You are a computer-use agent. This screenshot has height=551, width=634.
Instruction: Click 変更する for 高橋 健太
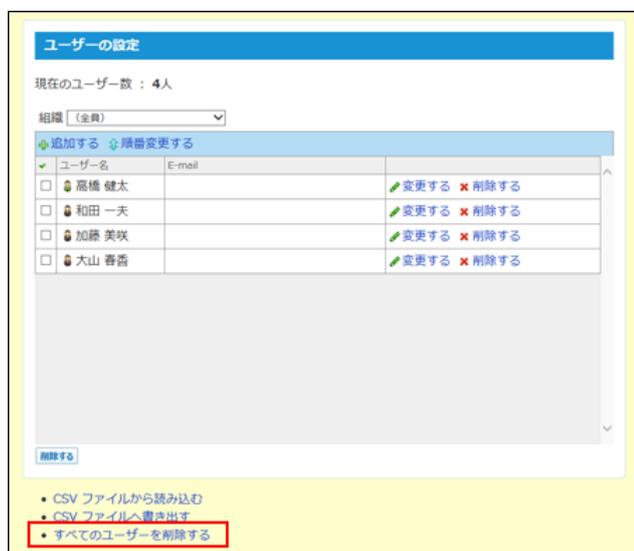pos(426,186)
